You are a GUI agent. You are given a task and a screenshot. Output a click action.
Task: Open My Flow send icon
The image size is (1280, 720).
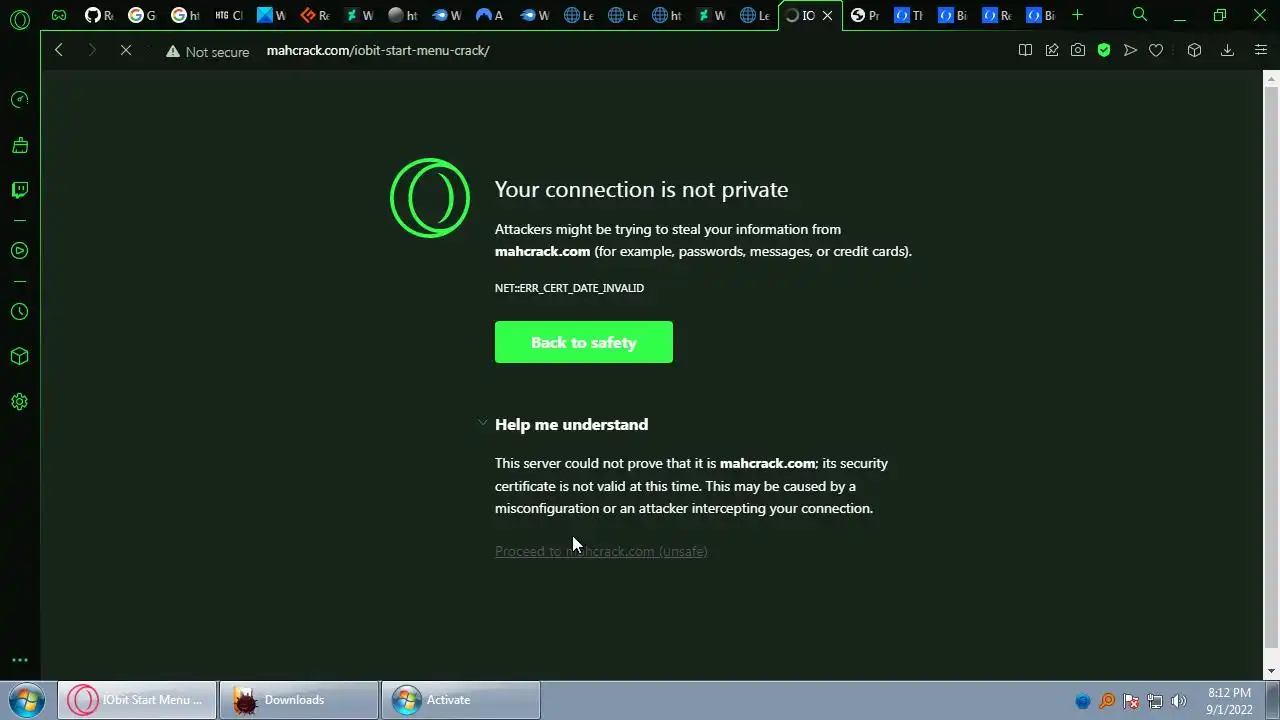pos(1130,50)
